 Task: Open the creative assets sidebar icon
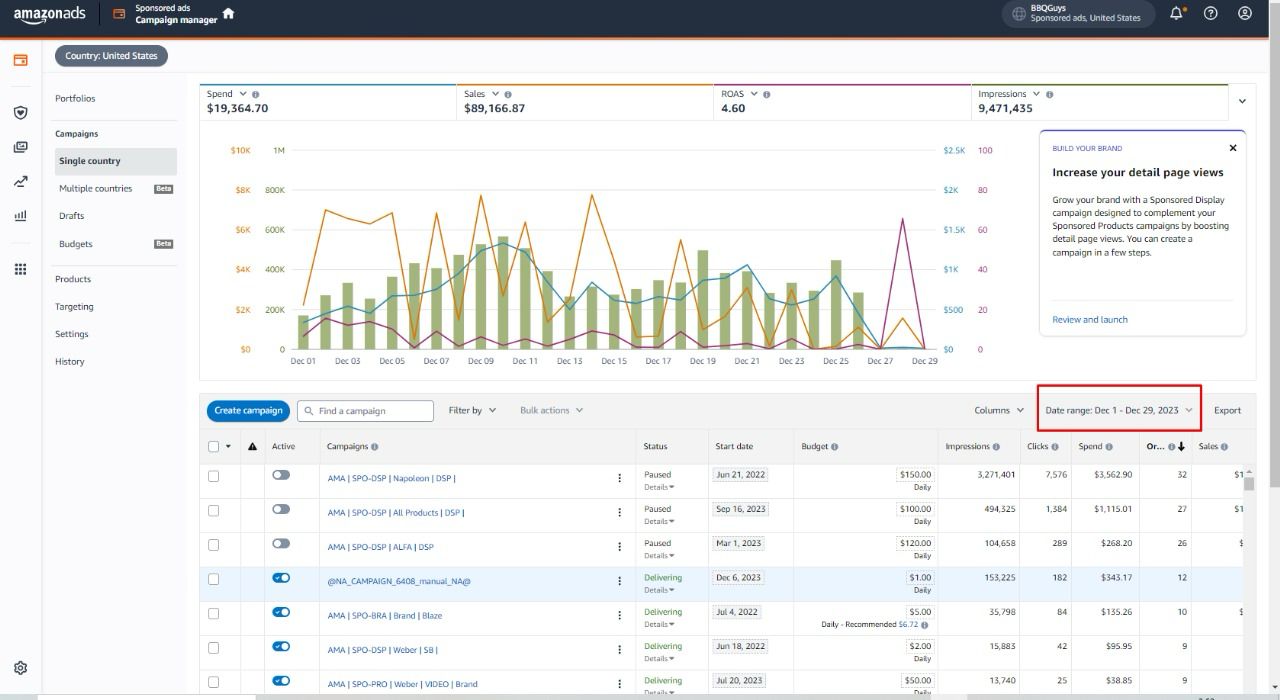20,147
